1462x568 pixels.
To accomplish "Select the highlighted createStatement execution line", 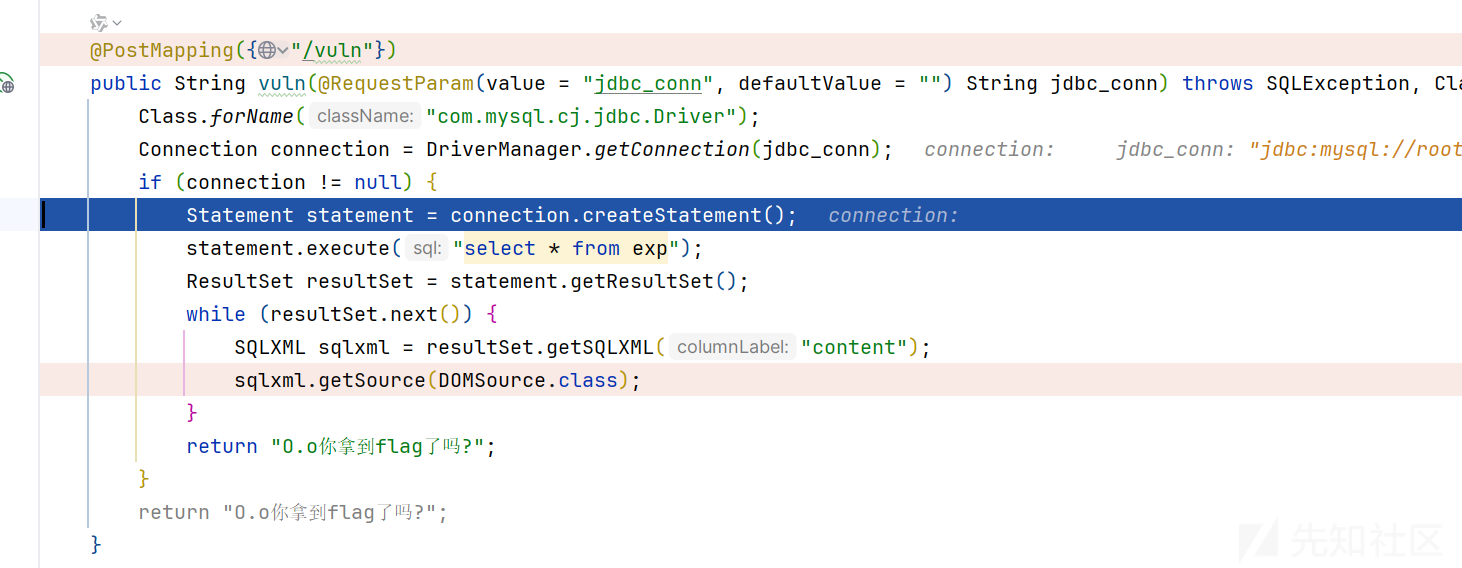I will 751,215.
